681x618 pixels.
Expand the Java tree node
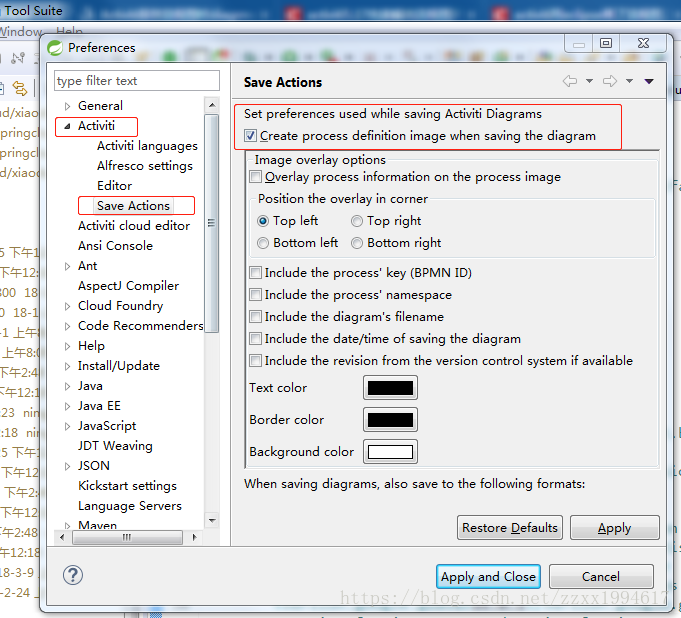click(x=67, y=386)
